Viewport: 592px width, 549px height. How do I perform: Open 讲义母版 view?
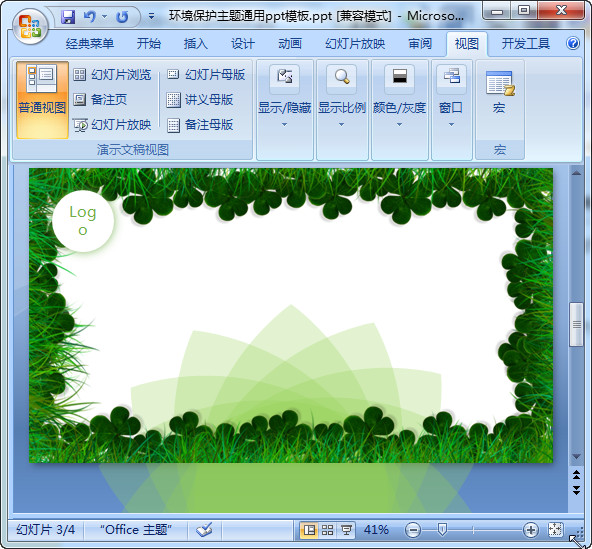(x=200, y=100)
